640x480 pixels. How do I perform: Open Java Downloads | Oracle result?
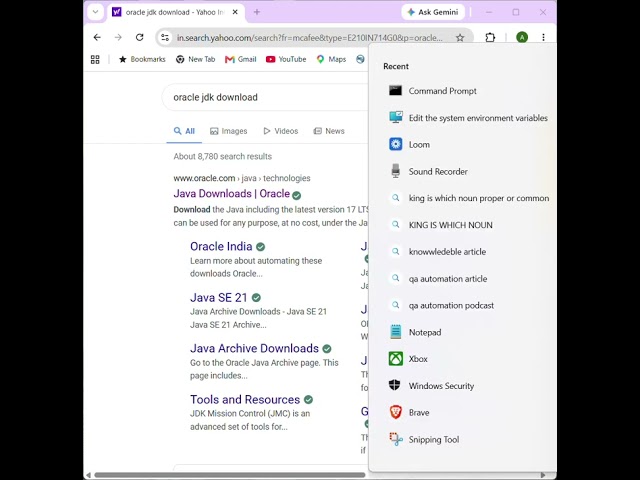pyautogui.click(x=232, y=193)
